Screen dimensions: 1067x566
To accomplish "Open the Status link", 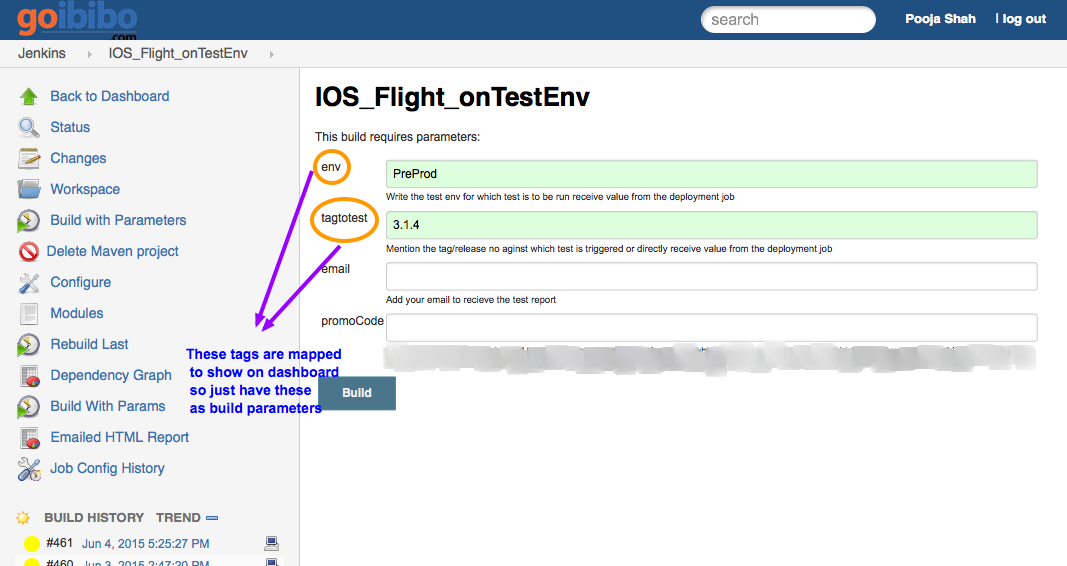I will pyautogui.click(x=70, y=127).
